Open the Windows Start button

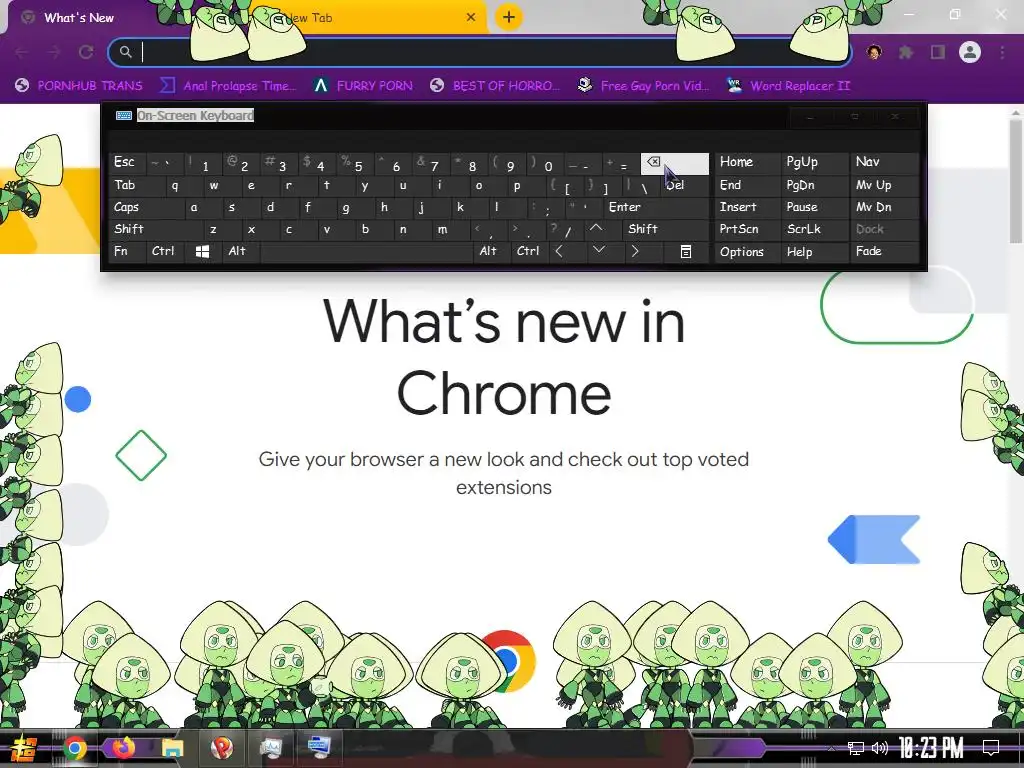(x=24, y=748)
